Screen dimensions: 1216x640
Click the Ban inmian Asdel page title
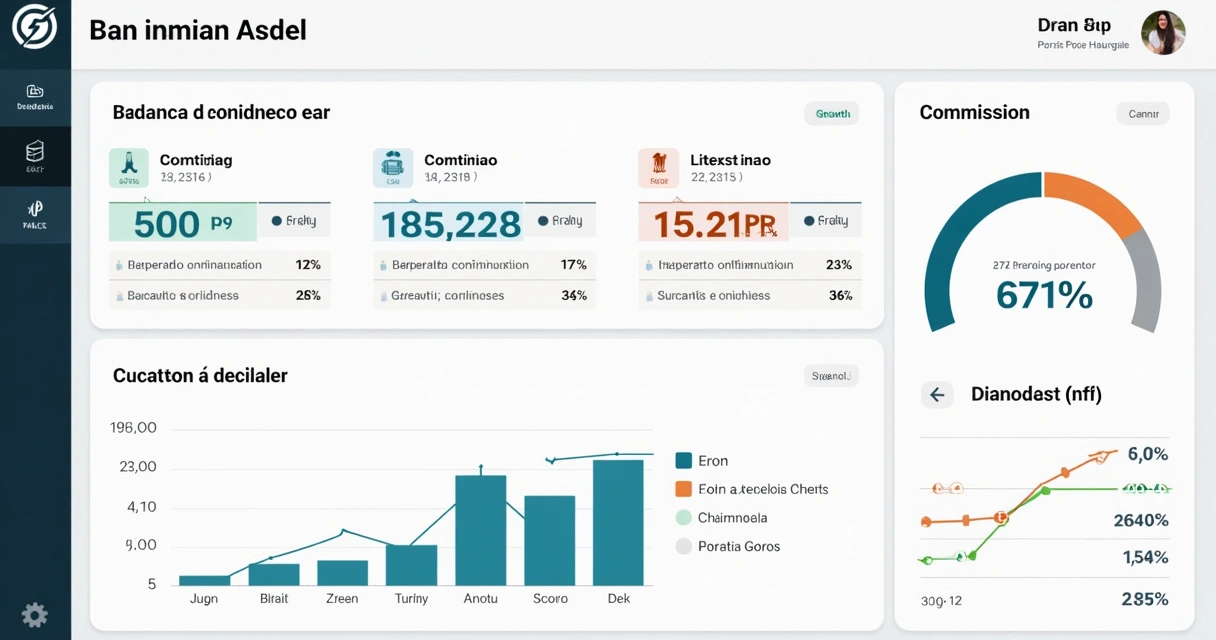[x=198, y=30]
